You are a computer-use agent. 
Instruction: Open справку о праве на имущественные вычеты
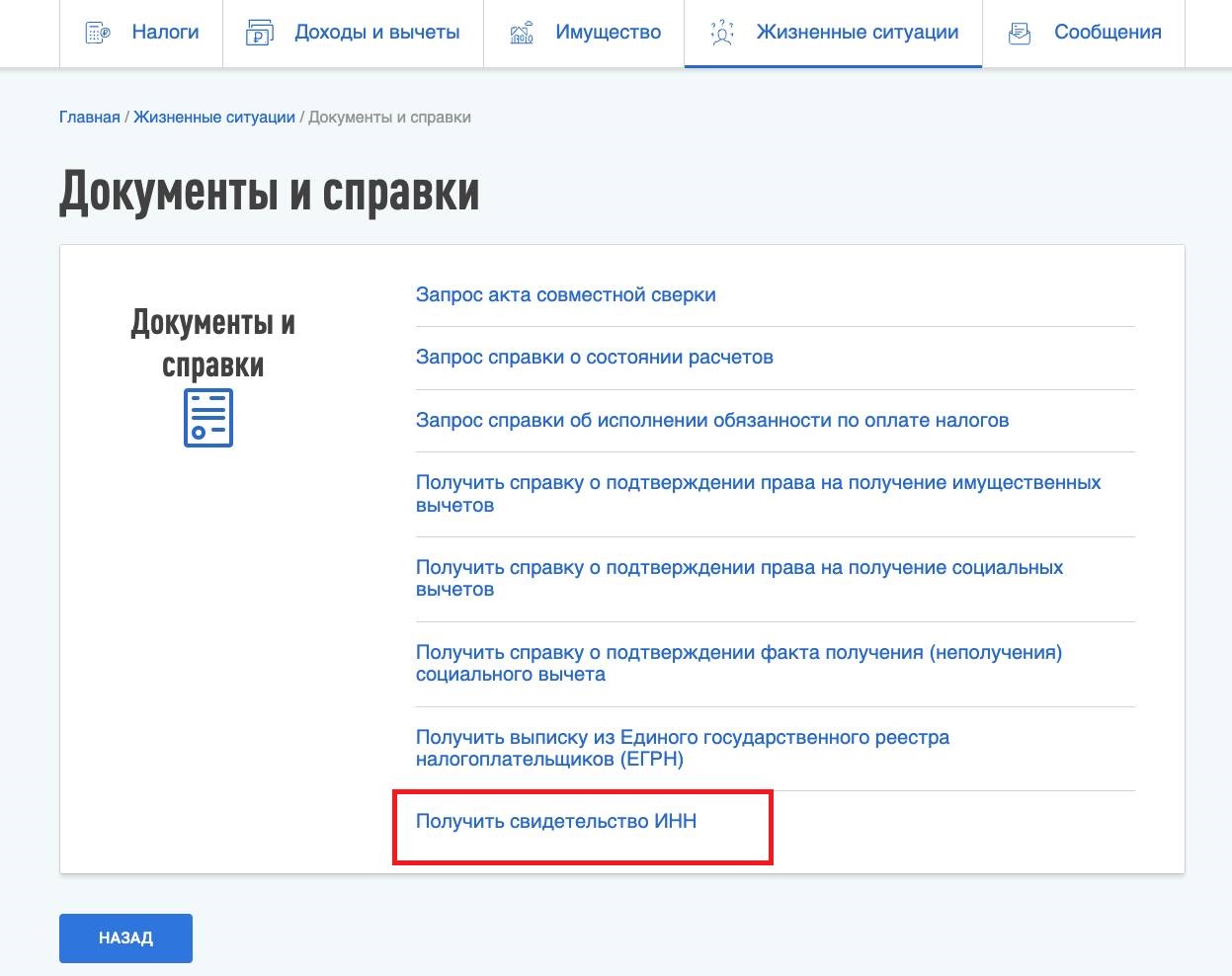(x=757, y=494)
